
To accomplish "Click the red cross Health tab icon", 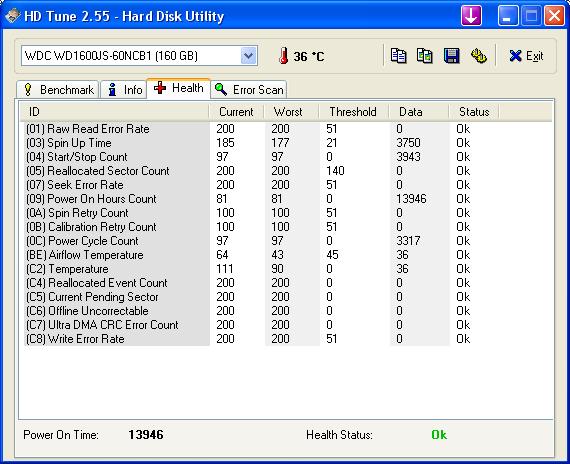I will click(160, 88).
